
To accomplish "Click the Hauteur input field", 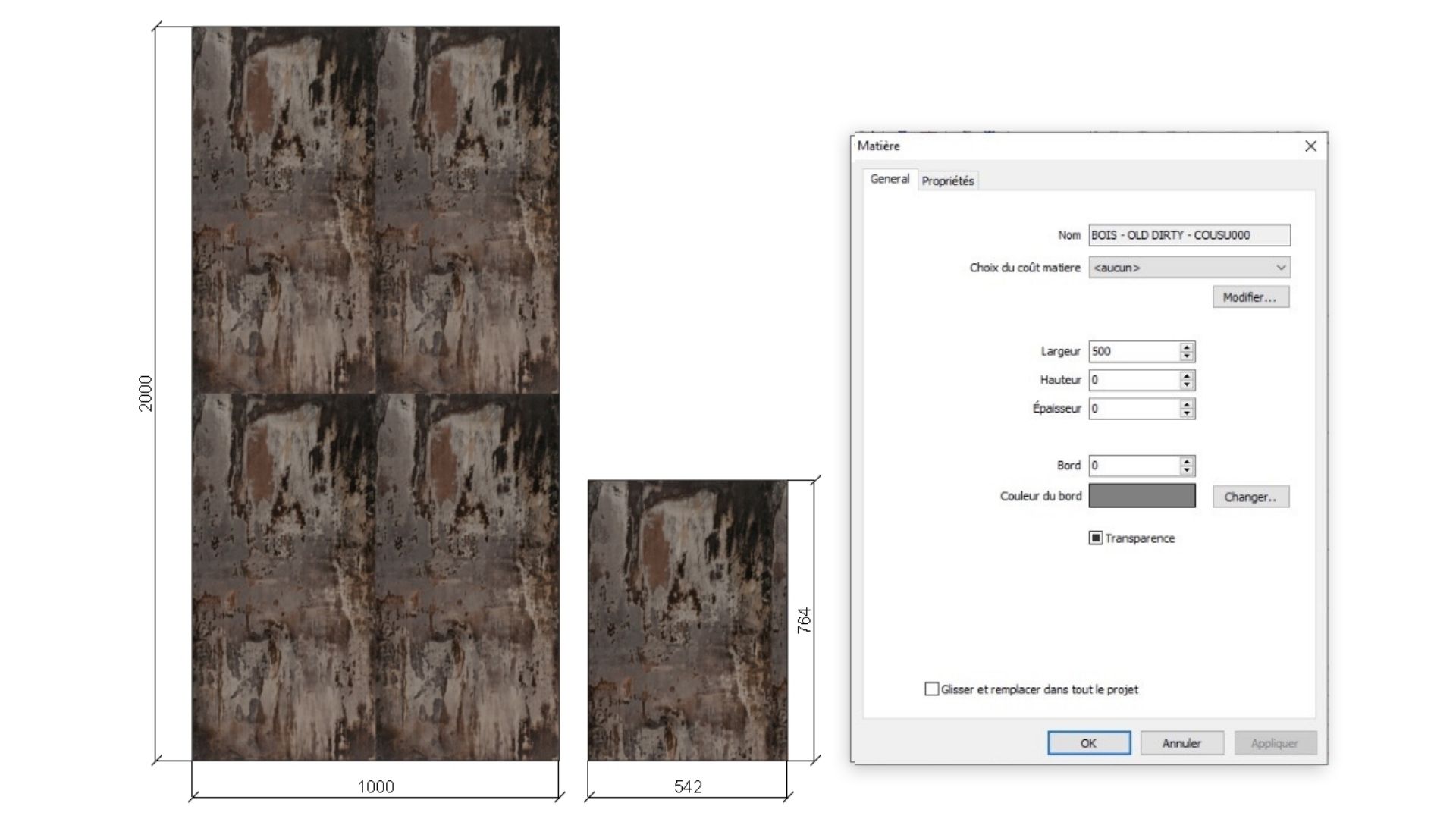I will click(1133, 380).
